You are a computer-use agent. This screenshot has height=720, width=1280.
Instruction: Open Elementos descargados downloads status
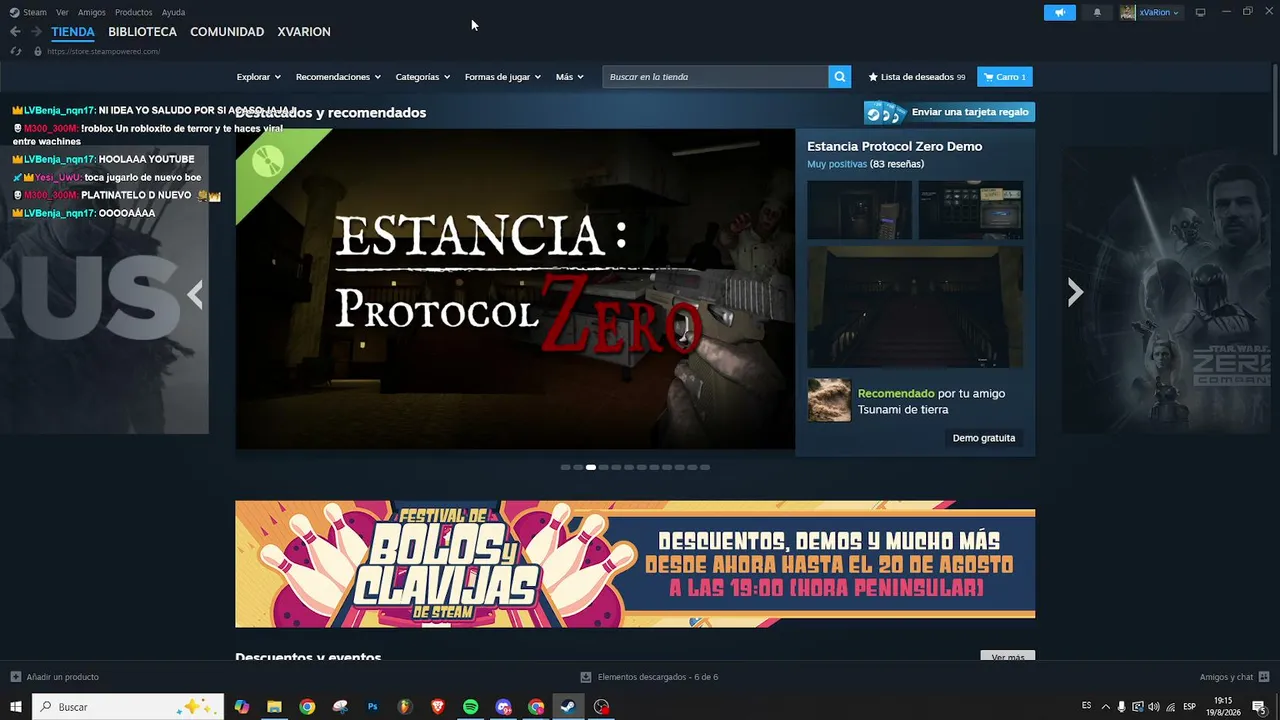click(649, 677)
